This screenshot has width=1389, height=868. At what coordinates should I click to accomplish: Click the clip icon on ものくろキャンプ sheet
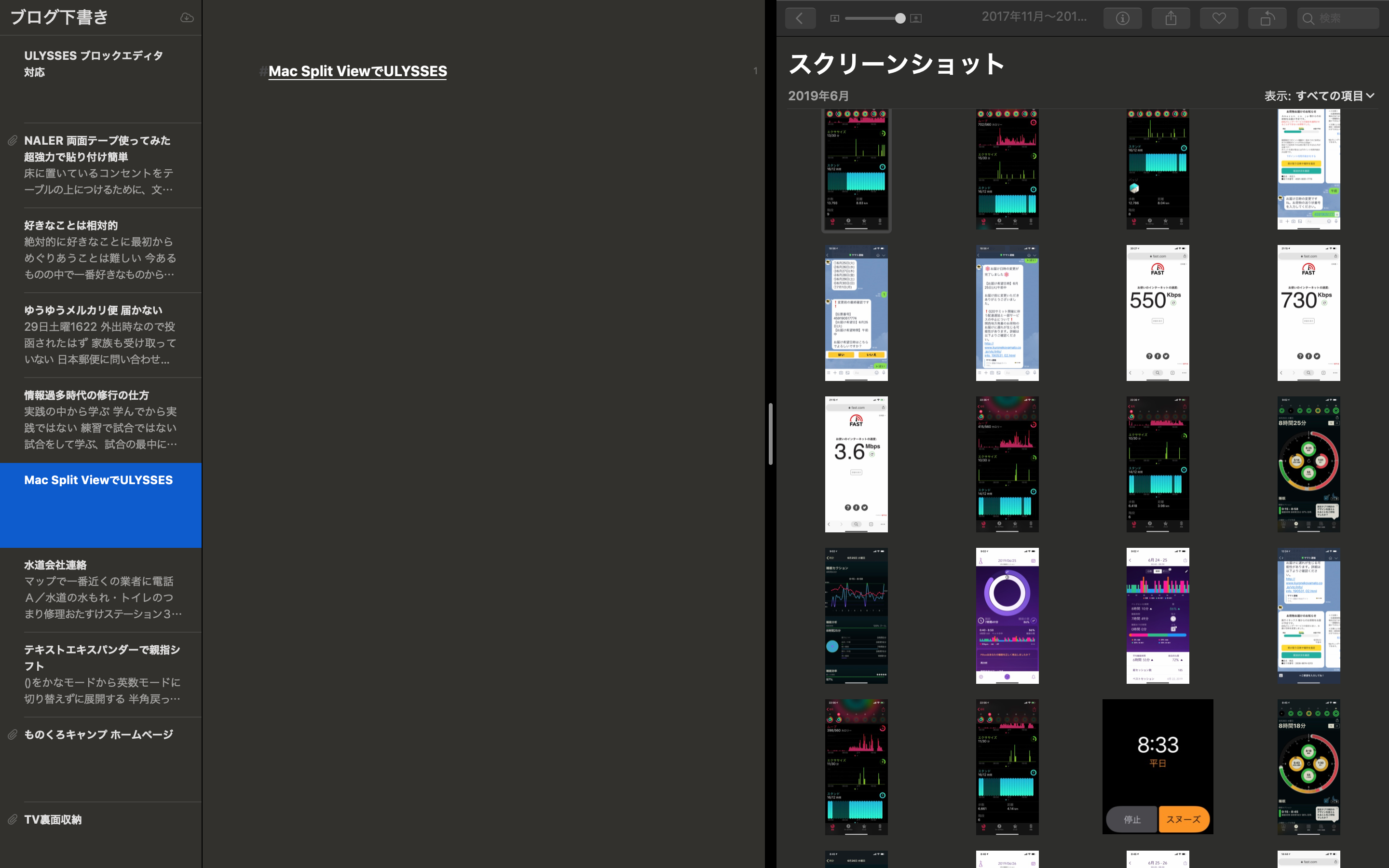pyautogui.click(x=12, y=735)
